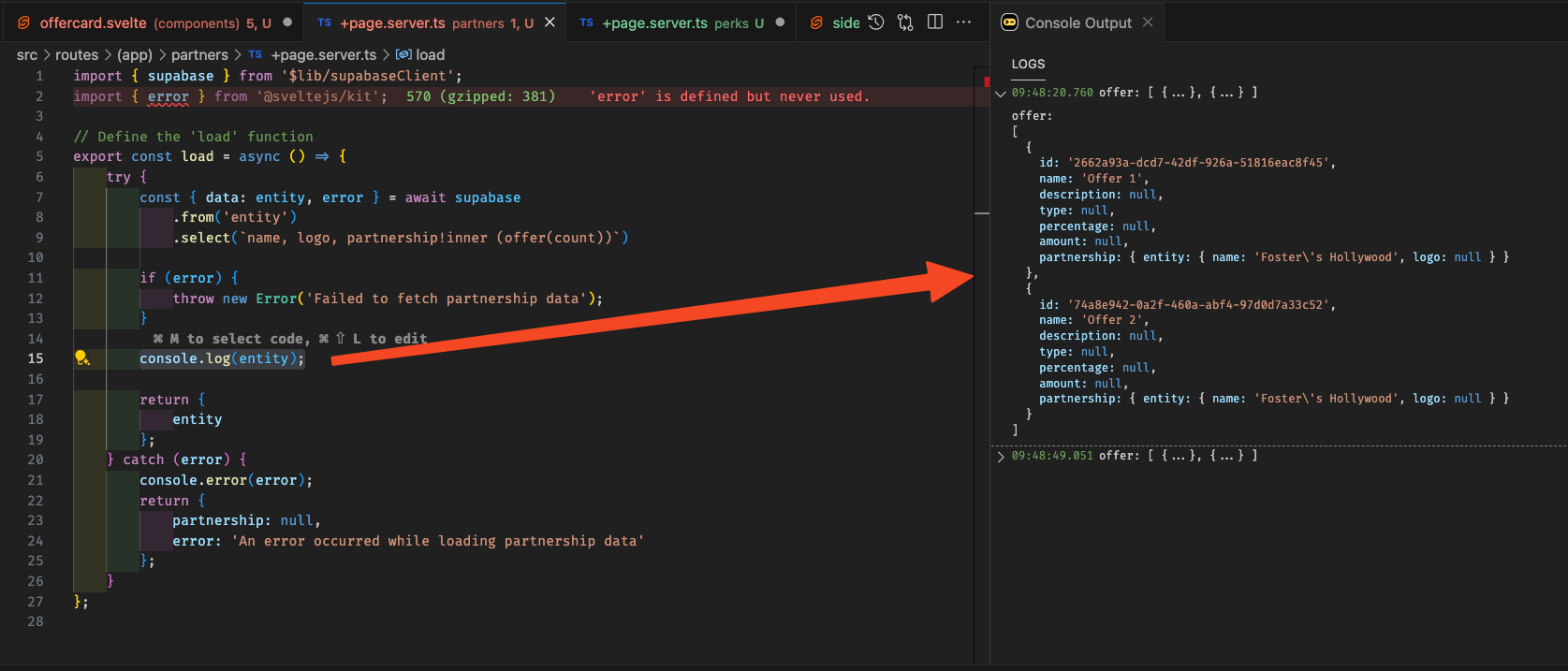Image resolution: width=1568 pixels, height=671 pixels.
Task: Click the '(app)' breadcrumb segment
Action: [x=135, y=55]
